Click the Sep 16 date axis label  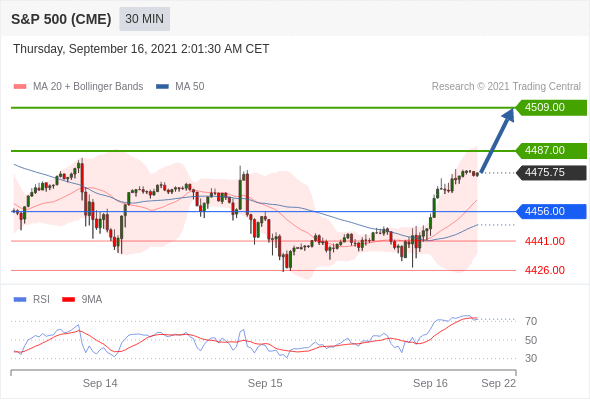click(430, 383)
